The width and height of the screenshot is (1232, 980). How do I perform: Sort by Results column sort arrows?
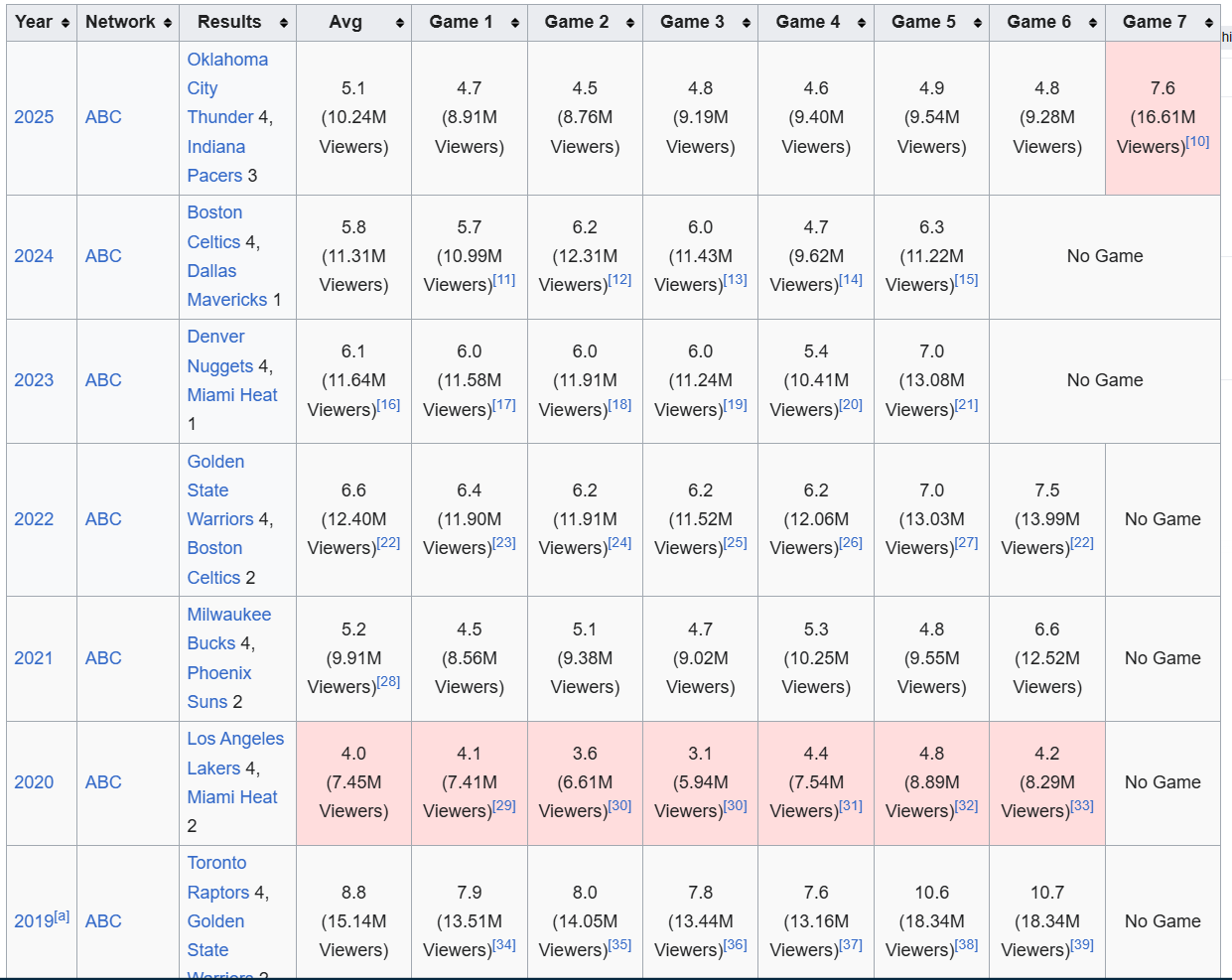pyautogui.click(x=284, y=23)
